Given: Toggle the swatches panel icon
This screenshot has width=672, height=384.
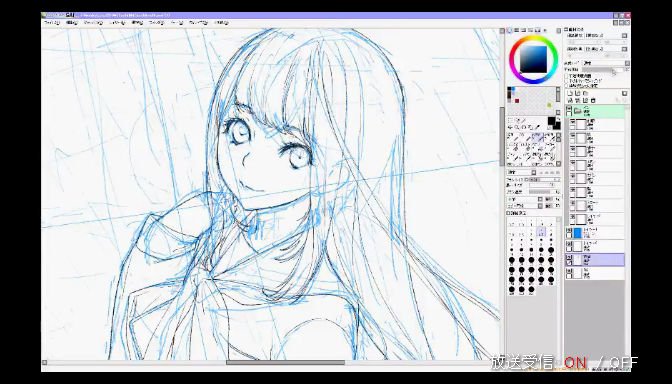Looking at the screenshot, I should tap(537, 30).
